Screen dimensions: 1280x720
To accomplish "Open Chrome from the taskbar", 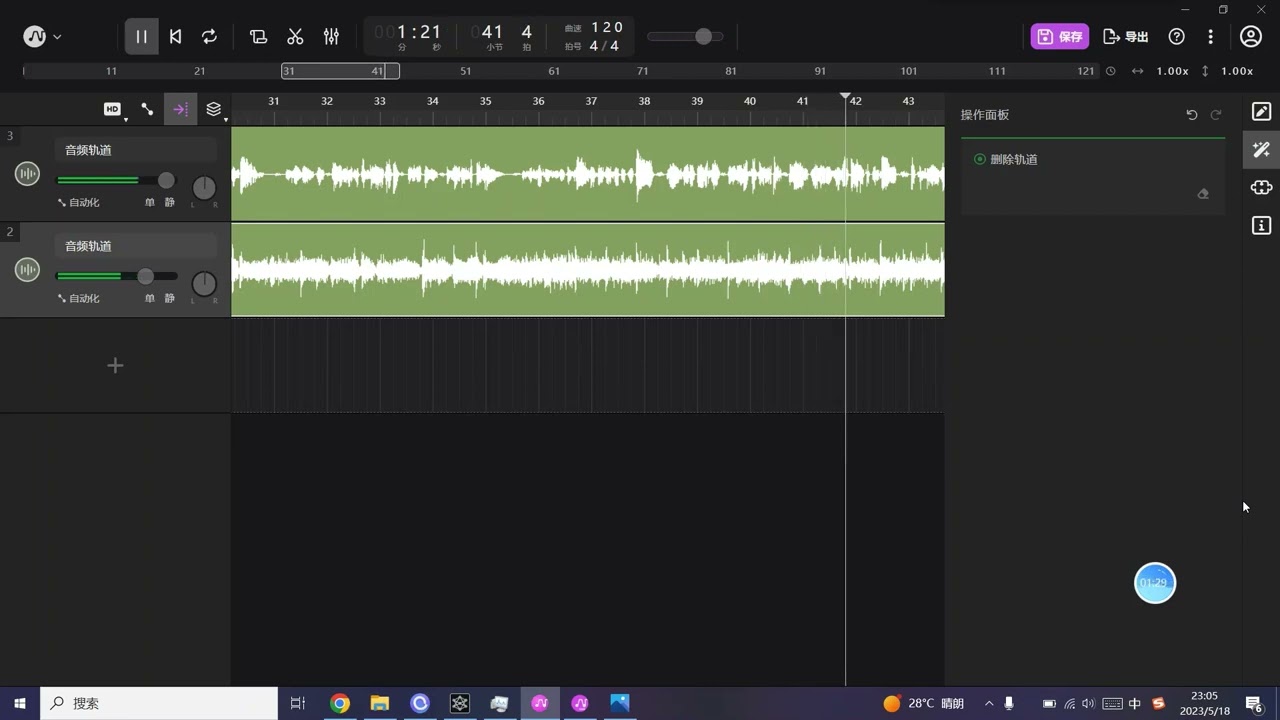I will click(x=340, y=704).
